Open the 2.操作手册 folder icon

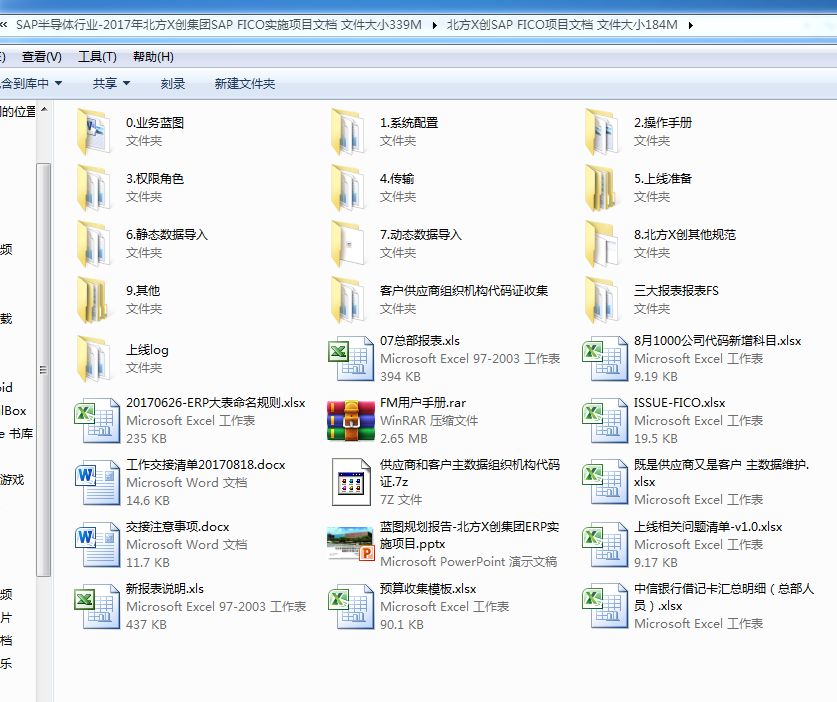tap(602, 131)
